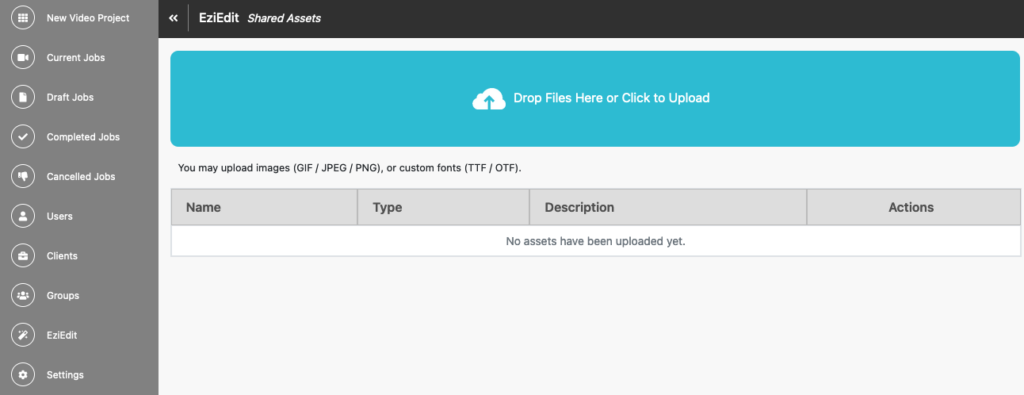Click the EziEdit title in header
This screenshot has height=395, width=1024.
219,18
